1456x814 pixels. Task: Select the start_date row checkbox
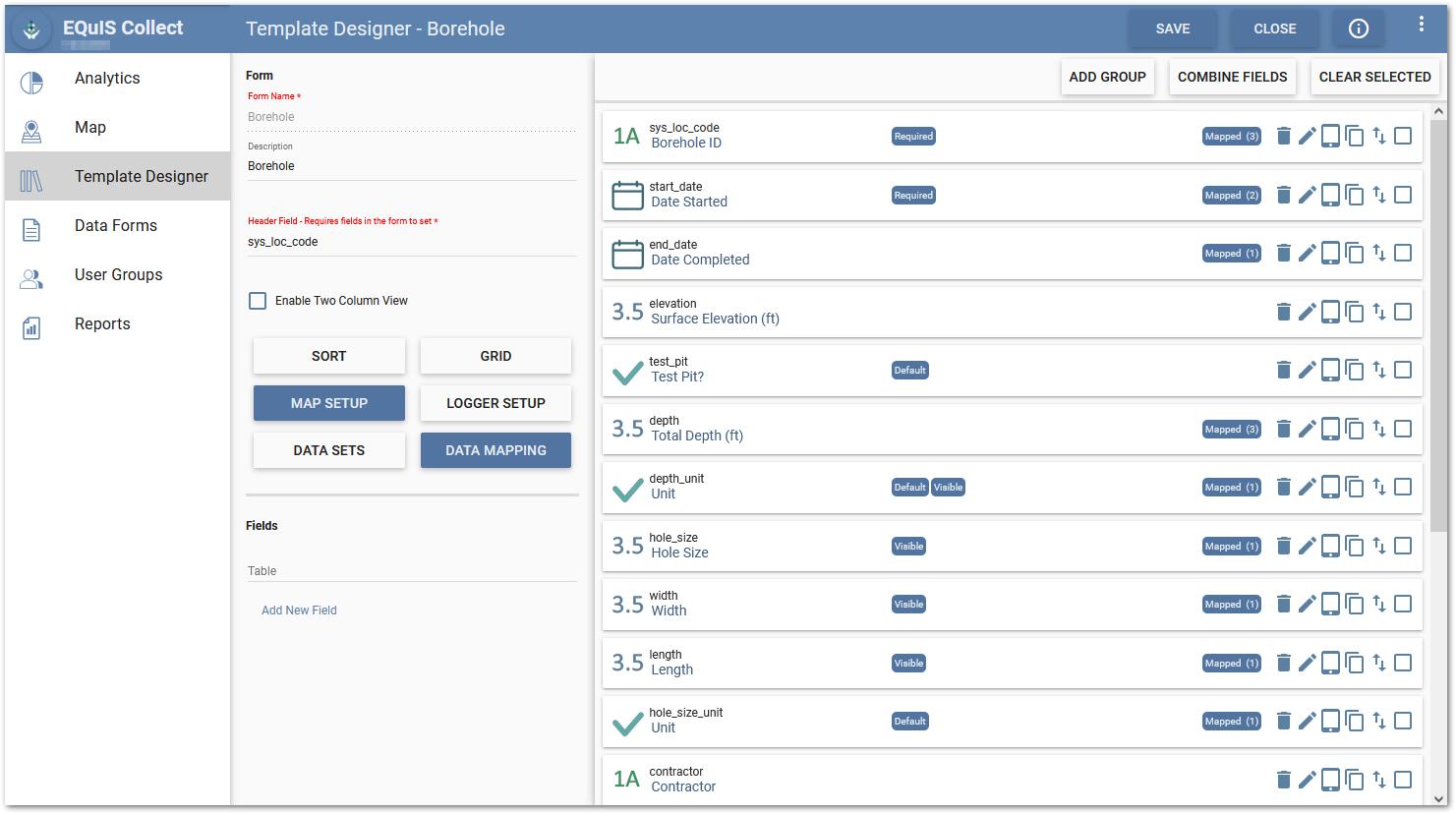[x=1403, y=195]
